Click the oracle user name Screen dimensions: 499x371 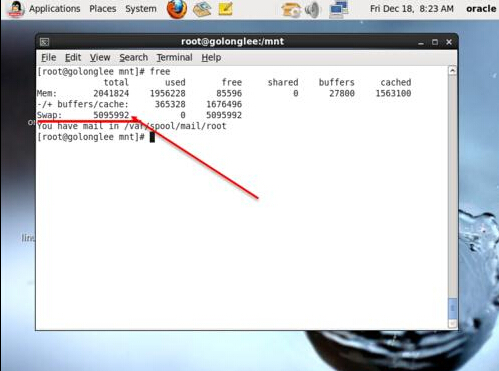pos(481,9)
